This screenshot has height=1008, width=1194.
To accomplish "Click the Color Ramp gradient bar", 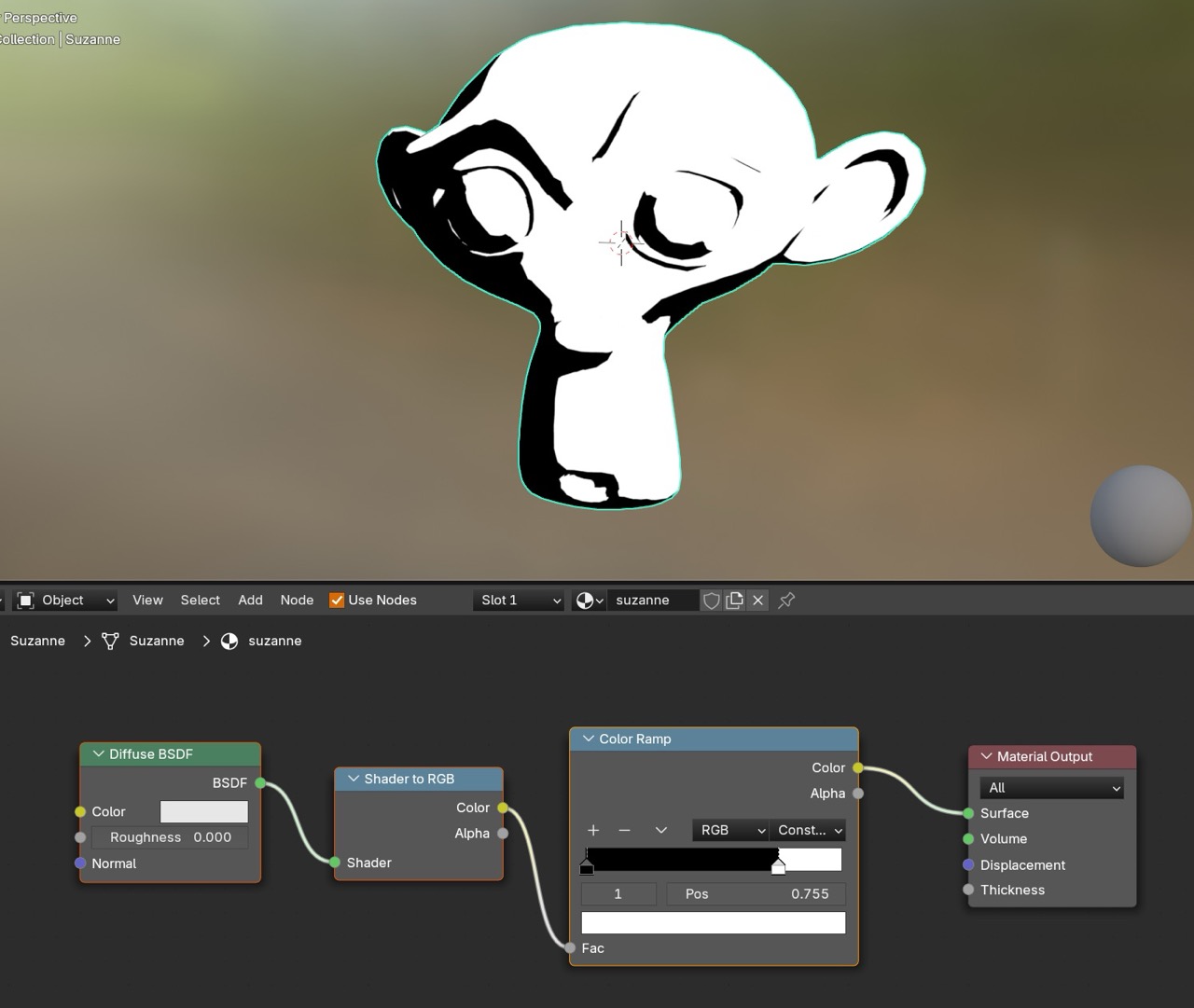I will point(714,860).
